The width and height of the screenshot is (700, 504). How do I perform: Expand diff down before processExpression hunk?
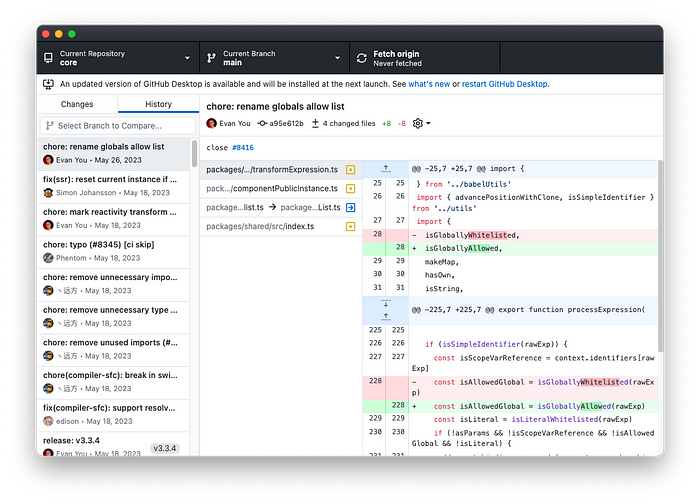[x=386, y=304]
